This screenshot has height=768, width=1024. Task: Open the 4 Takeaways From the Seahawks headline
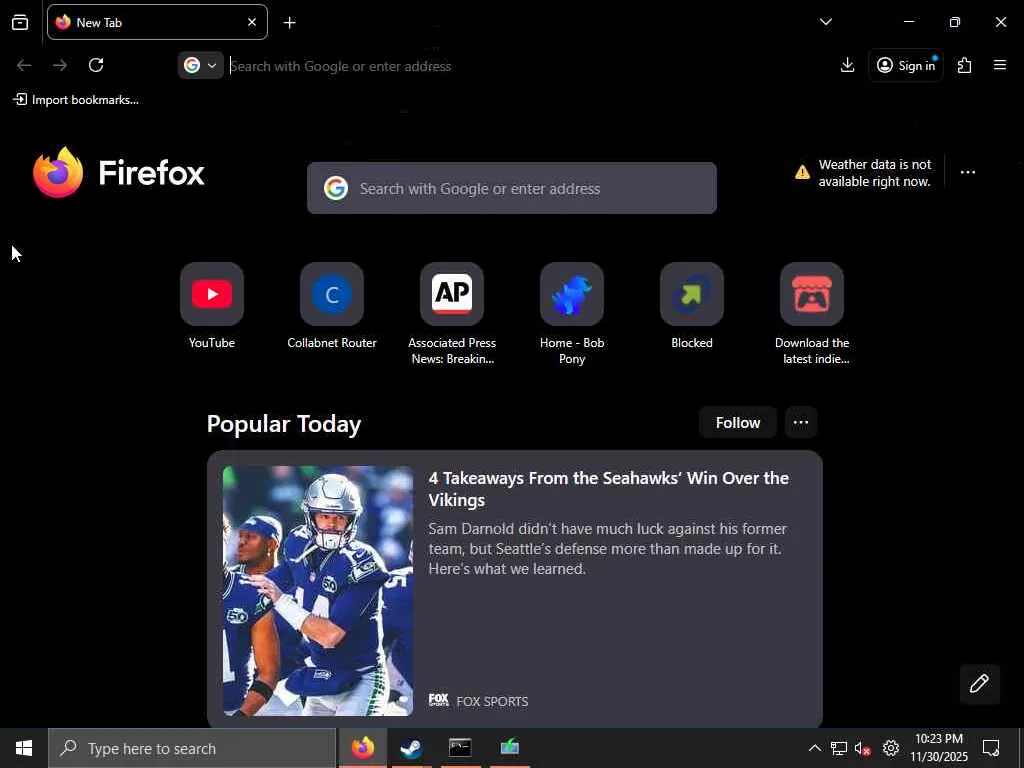609,488
